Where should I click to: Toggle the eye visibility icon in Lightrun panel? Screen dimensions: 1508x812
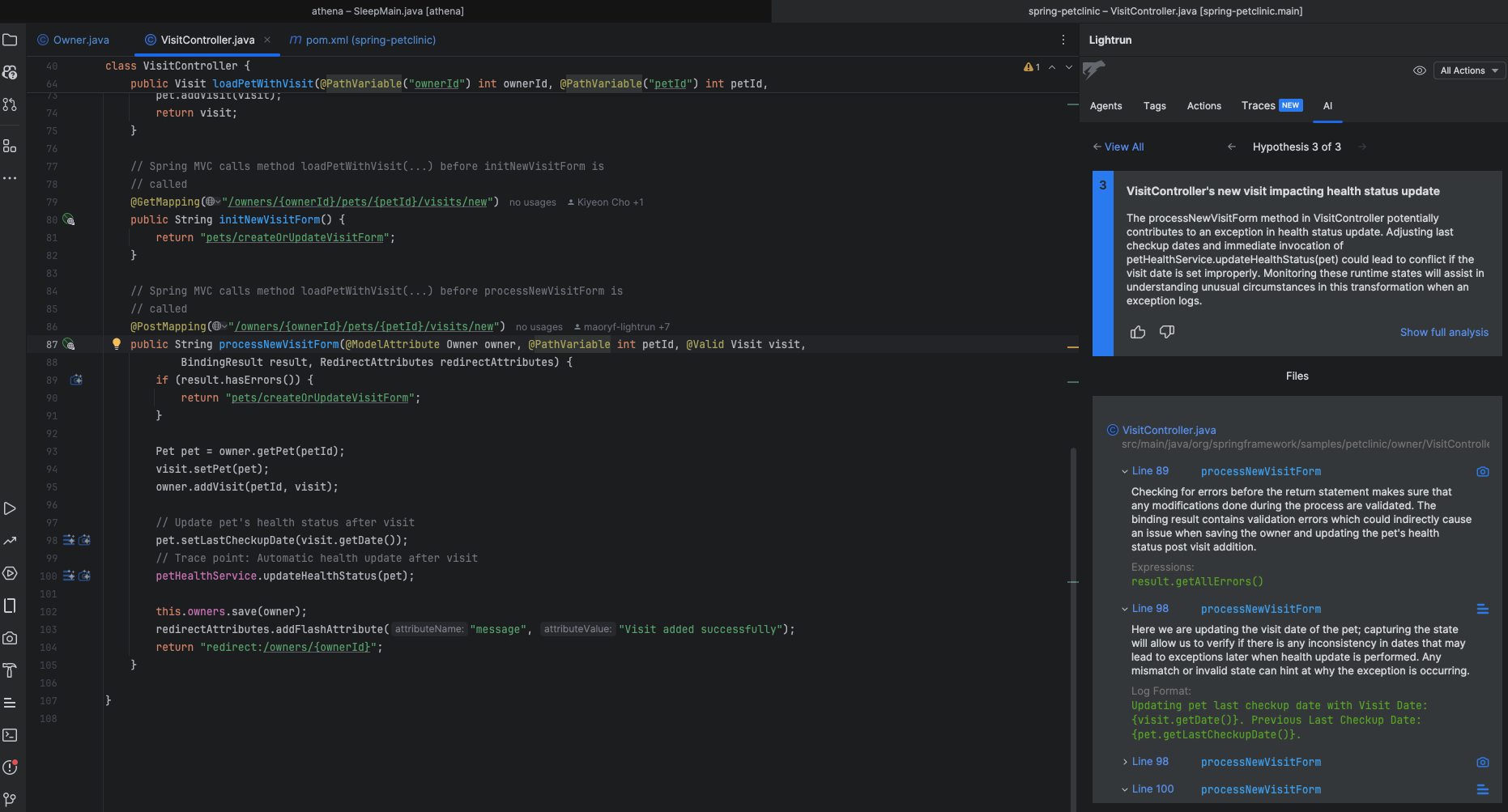click(x=1419, y=70)
